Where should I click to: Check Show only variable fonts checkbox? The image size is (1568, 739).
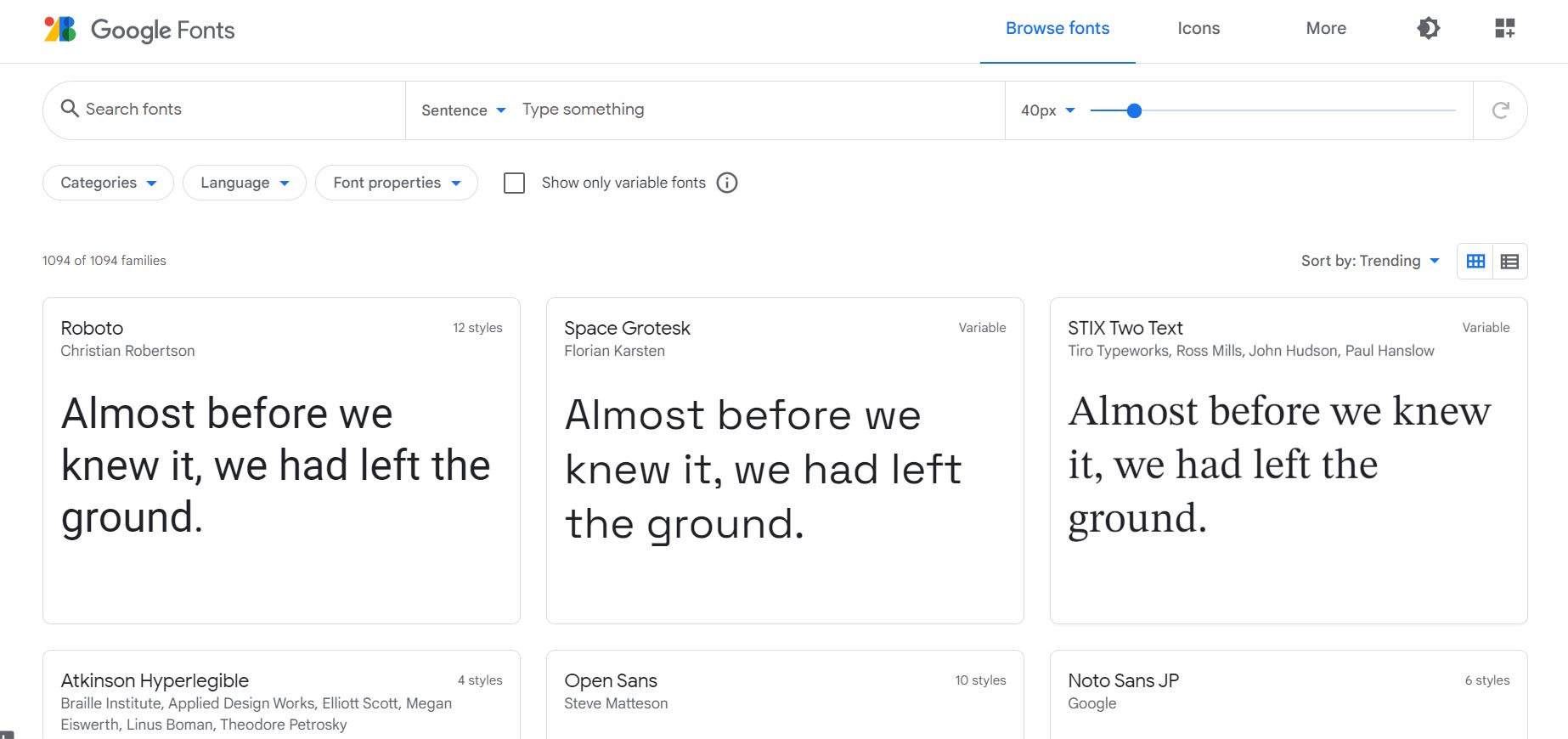[x=514, y=183]
